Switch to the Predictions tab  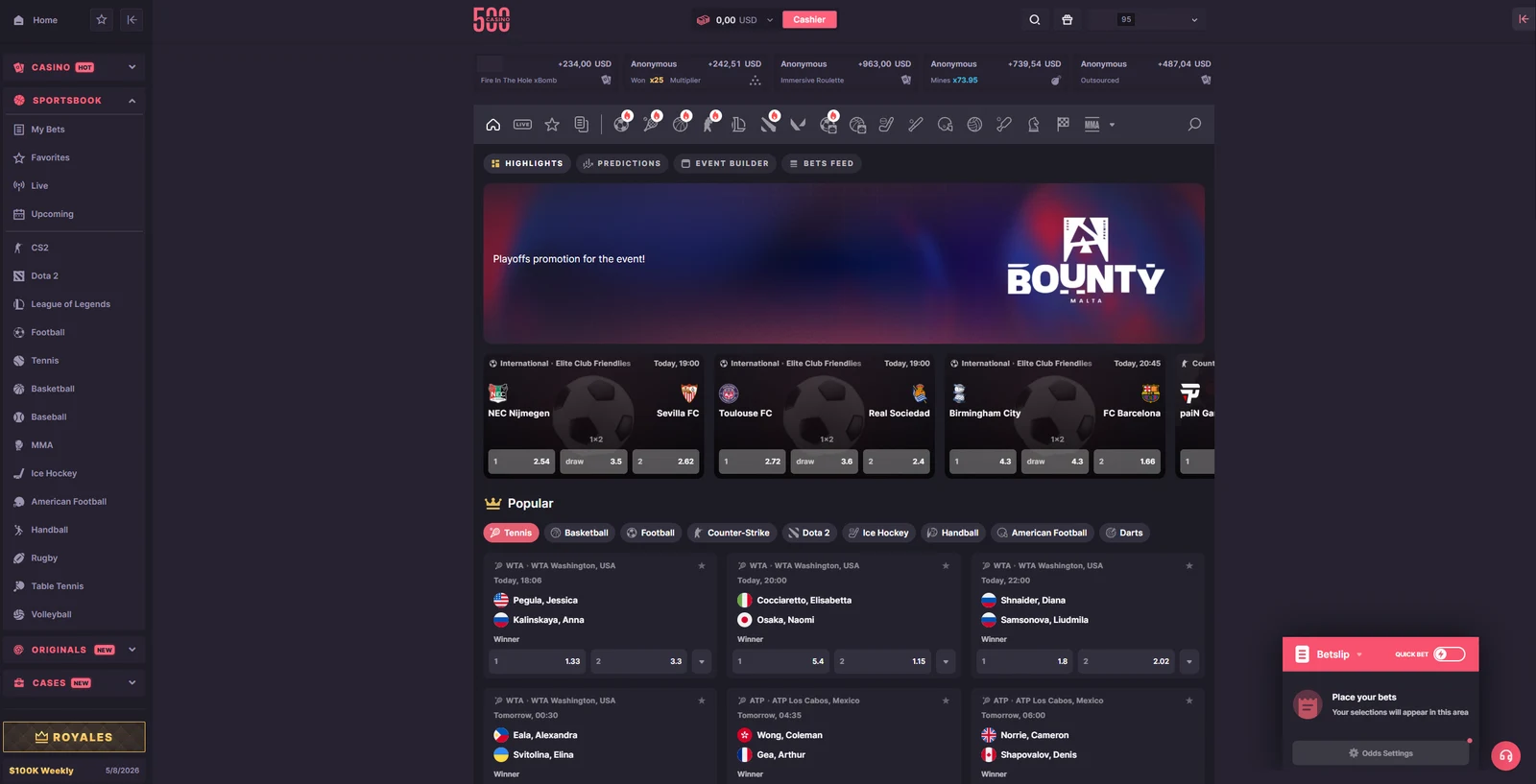pos(622,163)
